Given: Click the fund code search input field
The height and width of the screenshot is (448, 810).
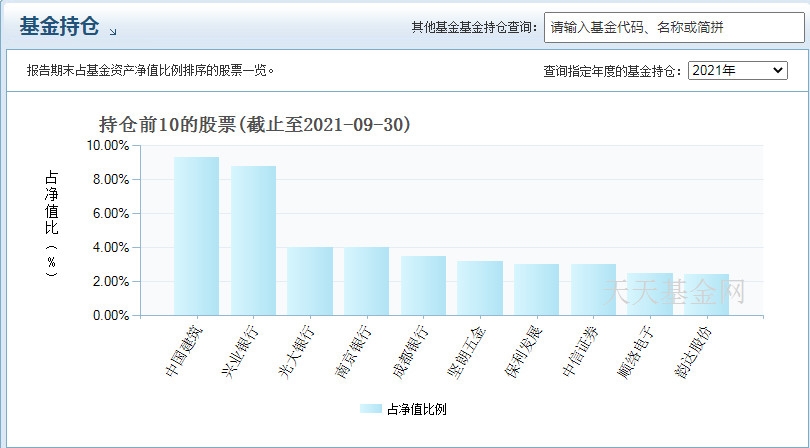Looking at the screenshot, I should pos(674,27).
